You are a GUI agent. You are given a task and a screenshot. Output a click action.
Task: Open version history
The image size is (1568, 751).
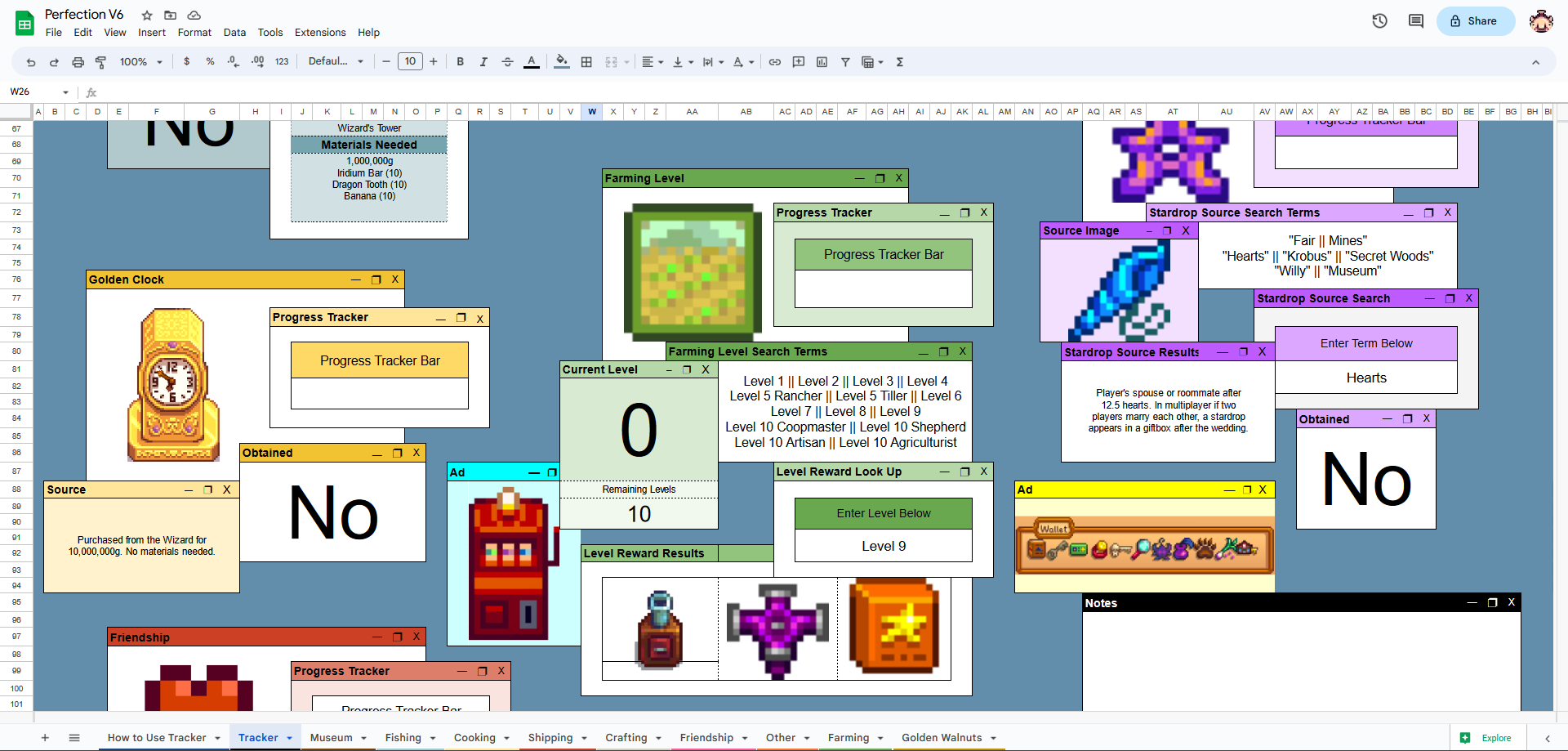point(1380,21)
